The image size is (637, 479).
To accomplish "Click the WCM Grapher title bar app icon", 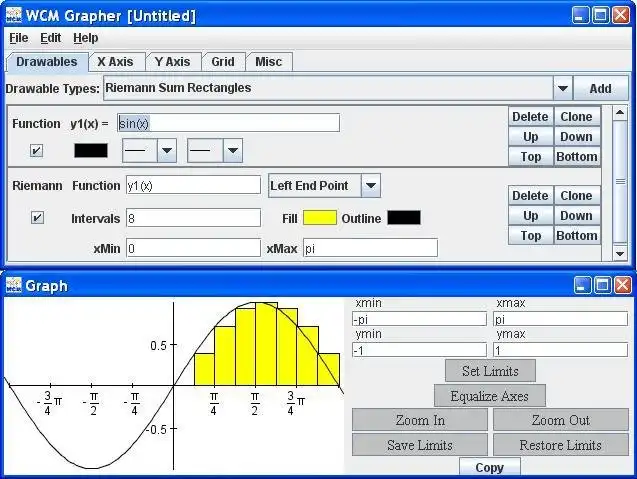I will click(14, 15).
